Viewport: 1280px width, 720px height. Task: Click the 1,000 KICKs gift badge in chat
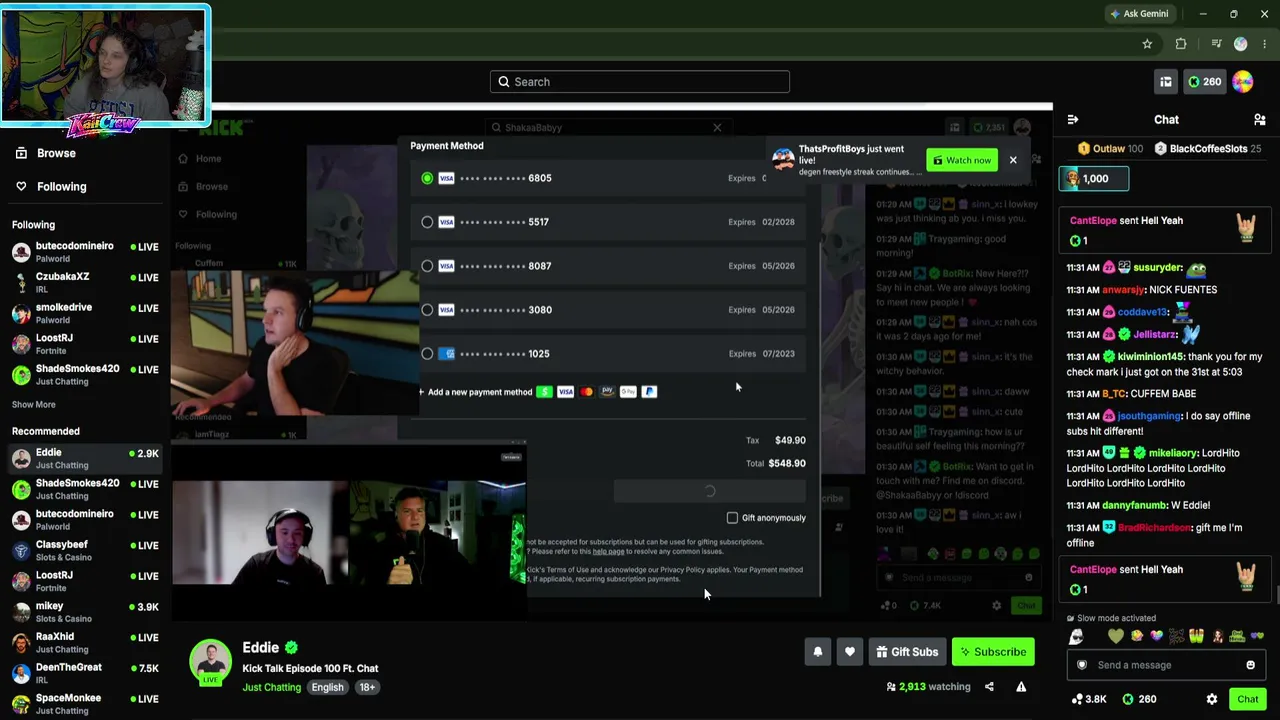pos(1095,179)
